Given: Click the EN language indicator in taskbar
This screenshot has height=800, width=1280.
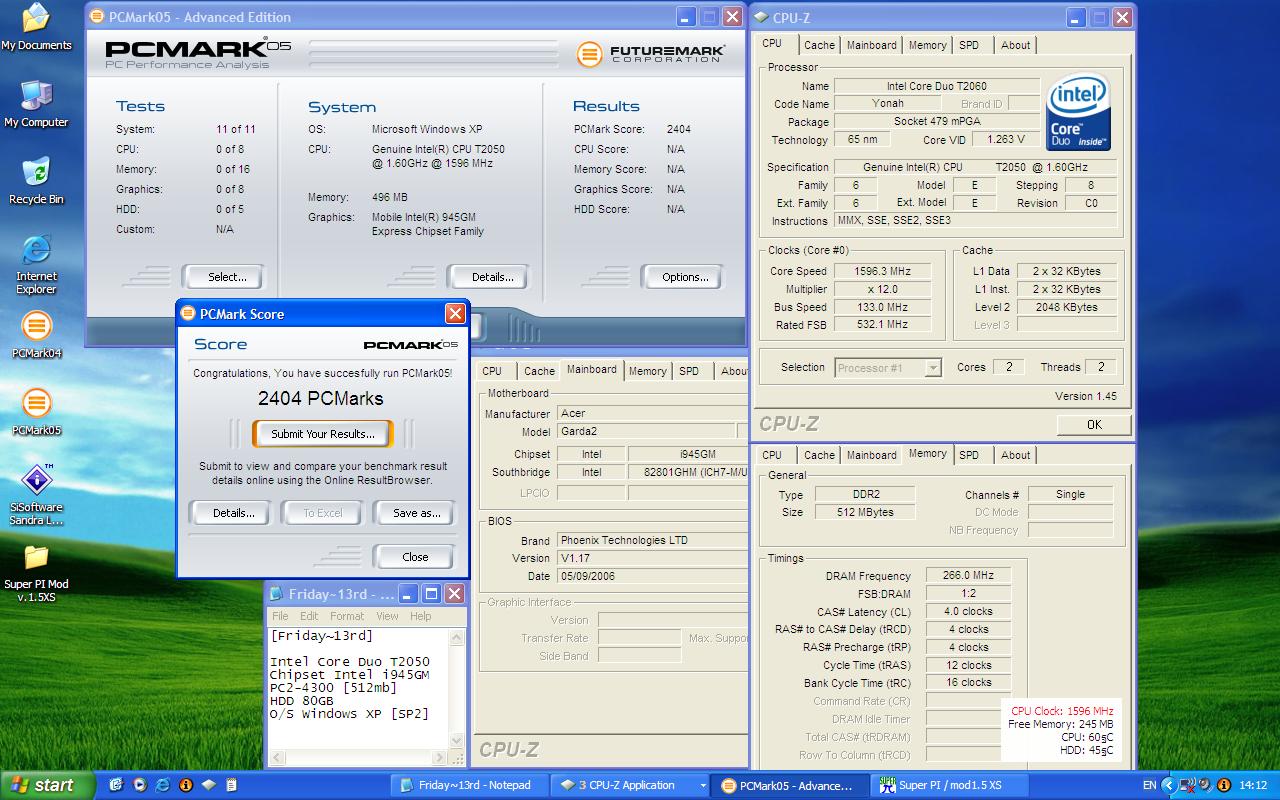Looking at the screenshot, I should tap(1149, 785).
